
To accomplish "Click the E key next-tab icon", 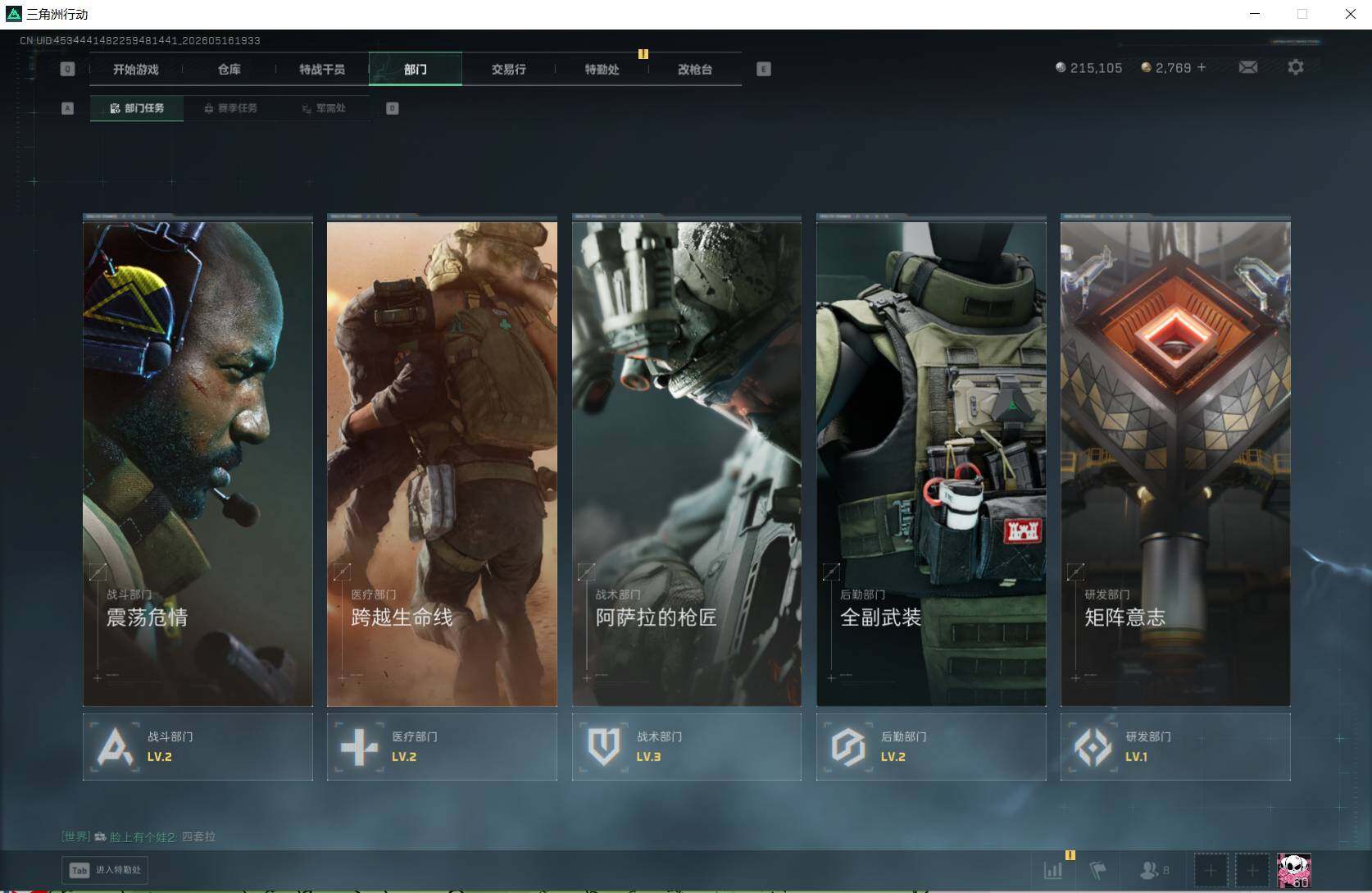I will (x=764, y=70).
